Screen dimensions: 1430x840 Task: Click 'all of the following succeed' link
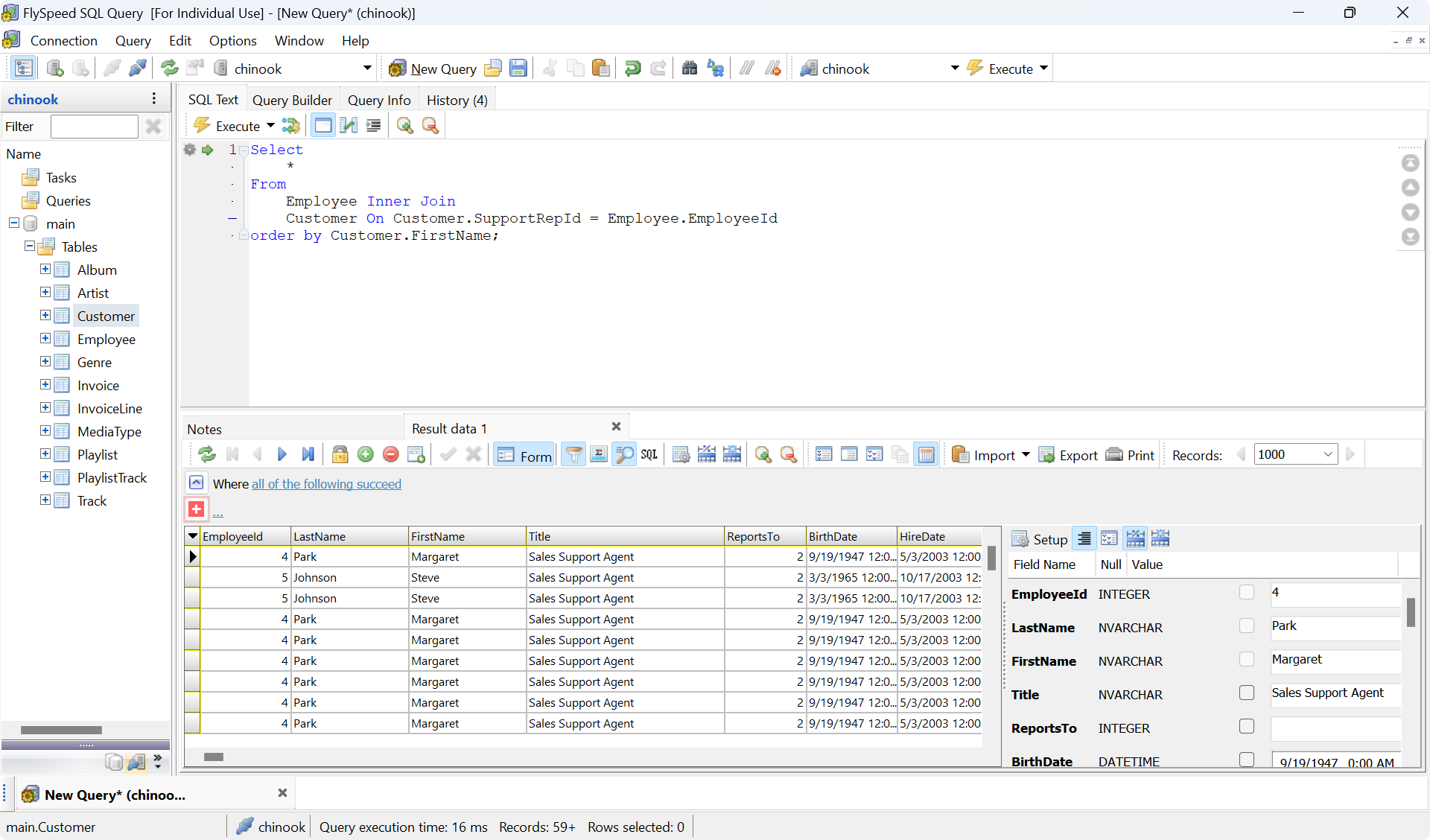point(326,484)
